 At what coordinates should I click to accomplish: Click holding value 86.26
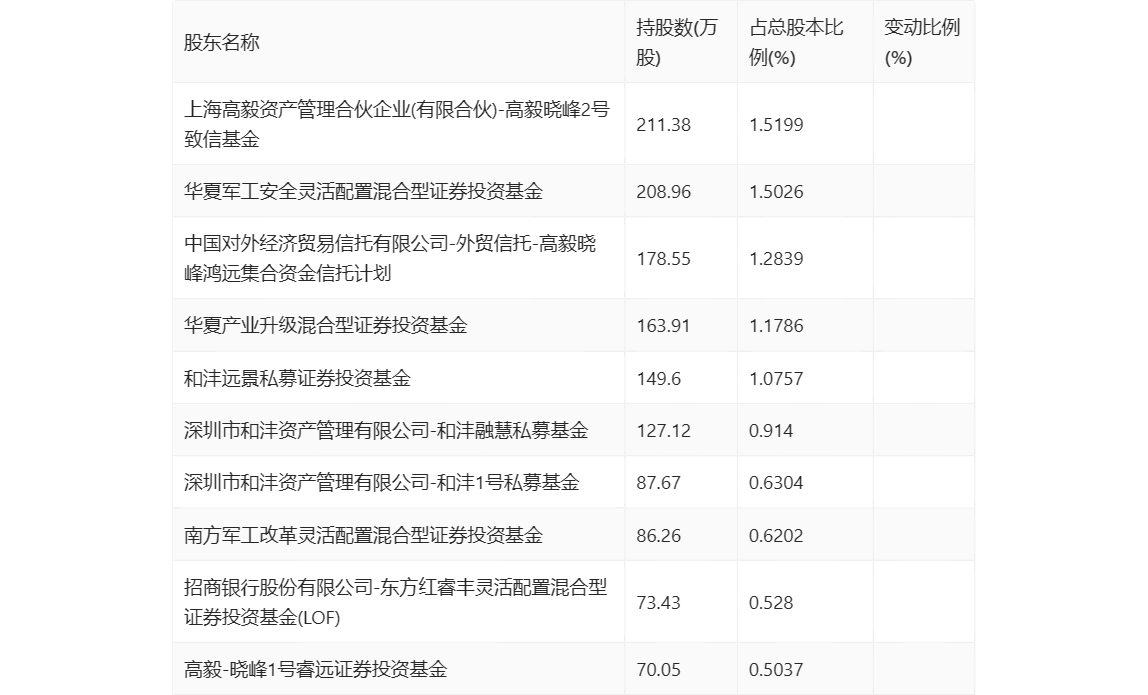658,535
